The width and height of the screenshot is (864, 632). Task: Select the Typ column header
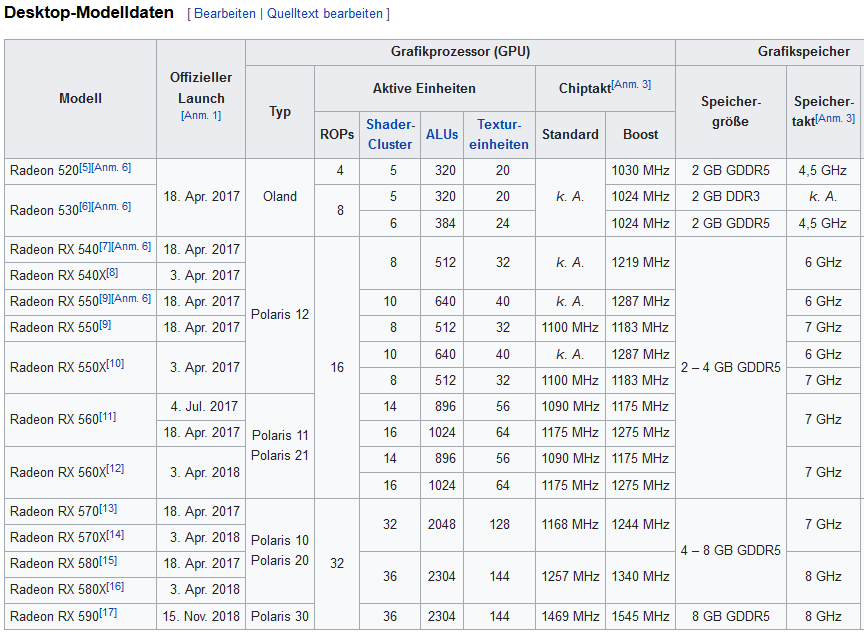pos(280,112)
